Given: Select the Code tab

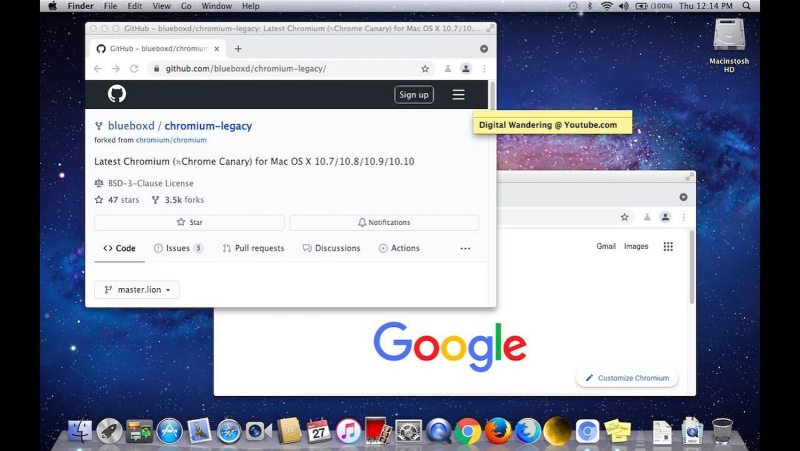Looking at the screenshot, I should (x=119, y=248).
